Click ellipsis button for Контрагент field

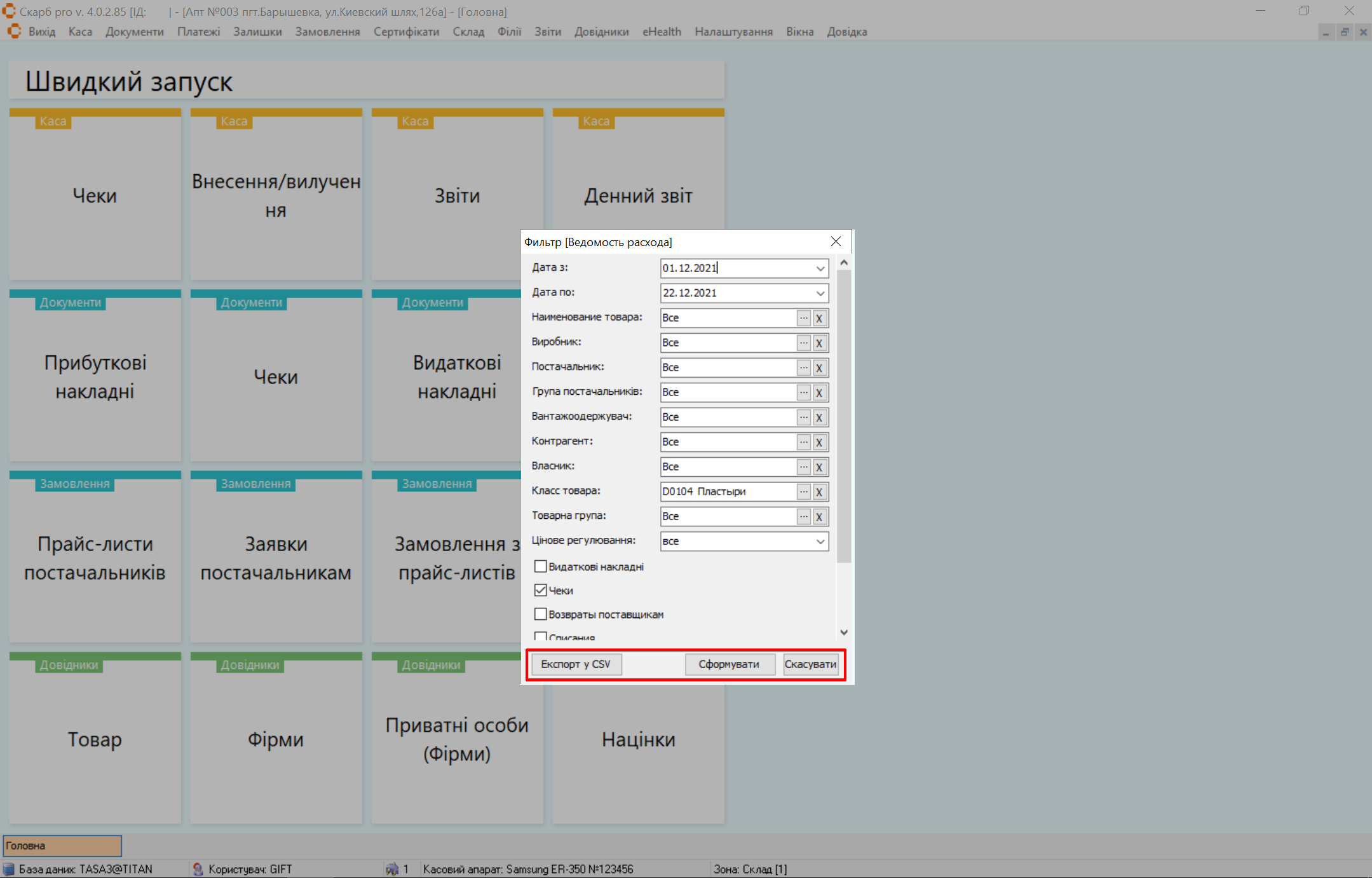pyautogui.click(x=804, y=442)
